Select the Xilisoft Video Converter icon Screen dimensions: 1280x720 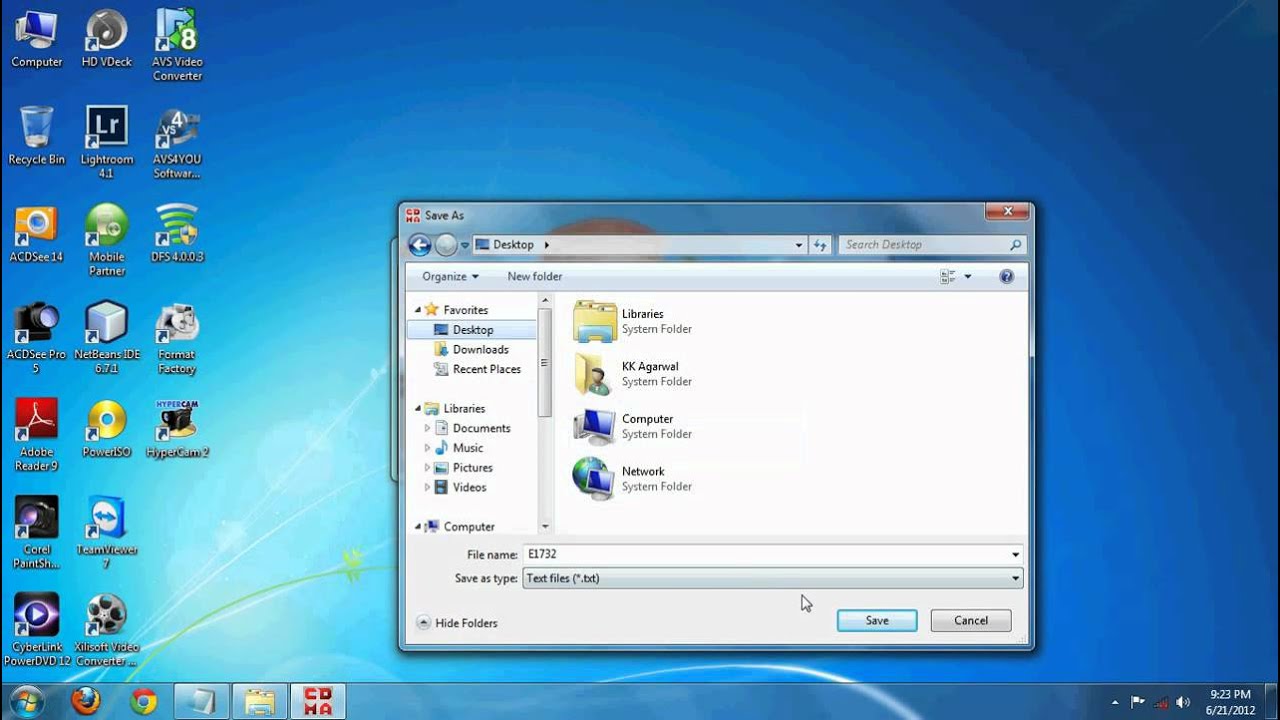(x=106, y=630)
